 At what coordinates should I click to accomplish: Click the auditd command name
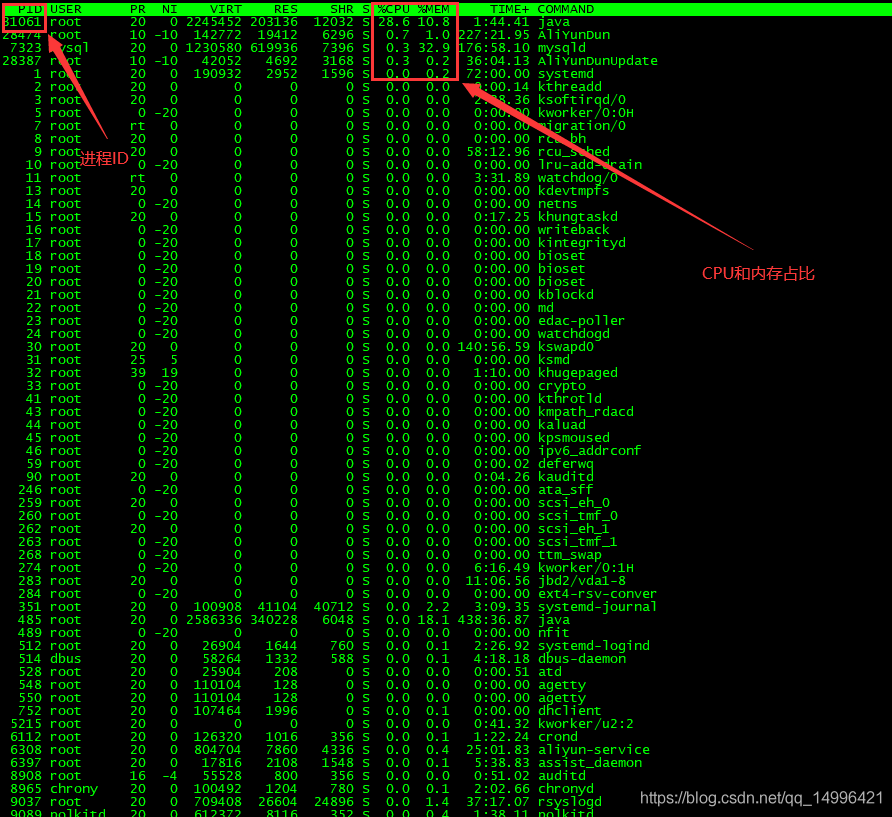pos(562,776)
